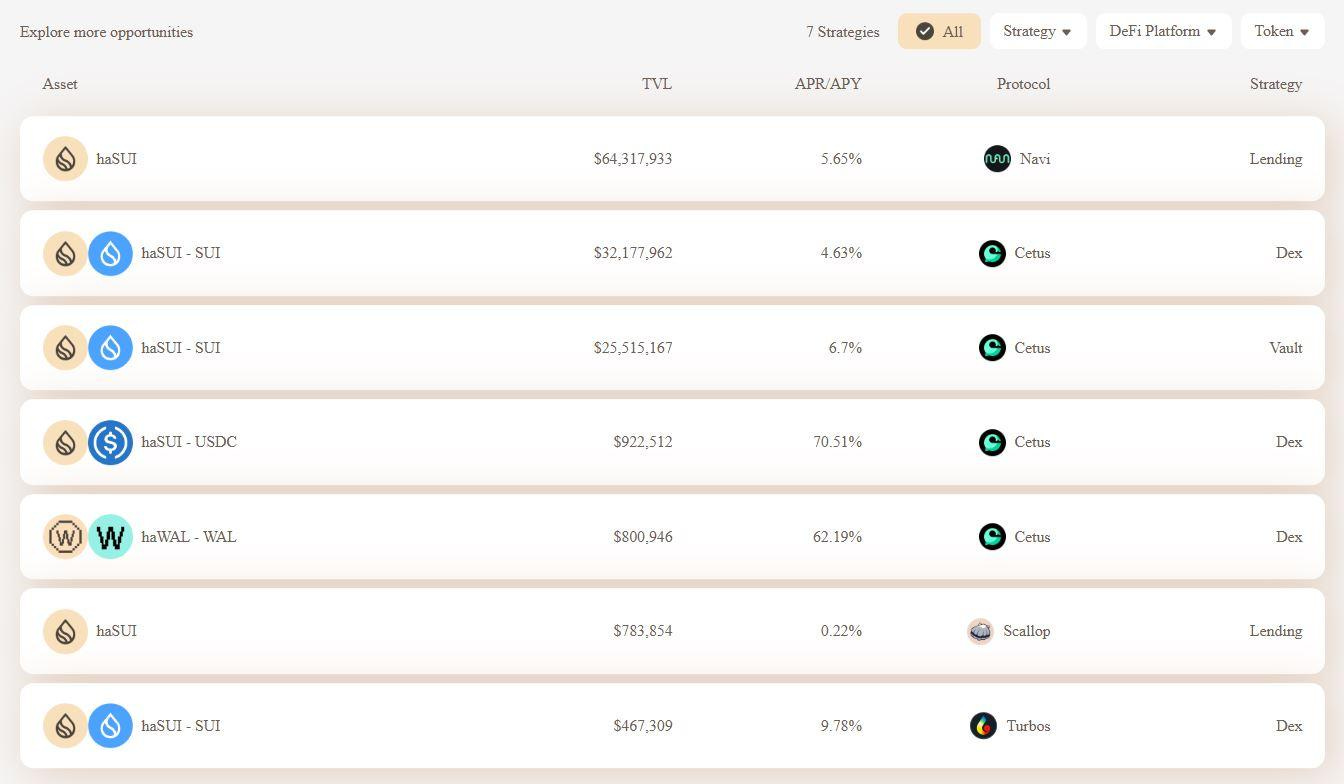Image resolution: width=1344 pixels, height=784 pixels.
Task: Click the 'Turbos' protocol name
Action: click(1028, 726)
